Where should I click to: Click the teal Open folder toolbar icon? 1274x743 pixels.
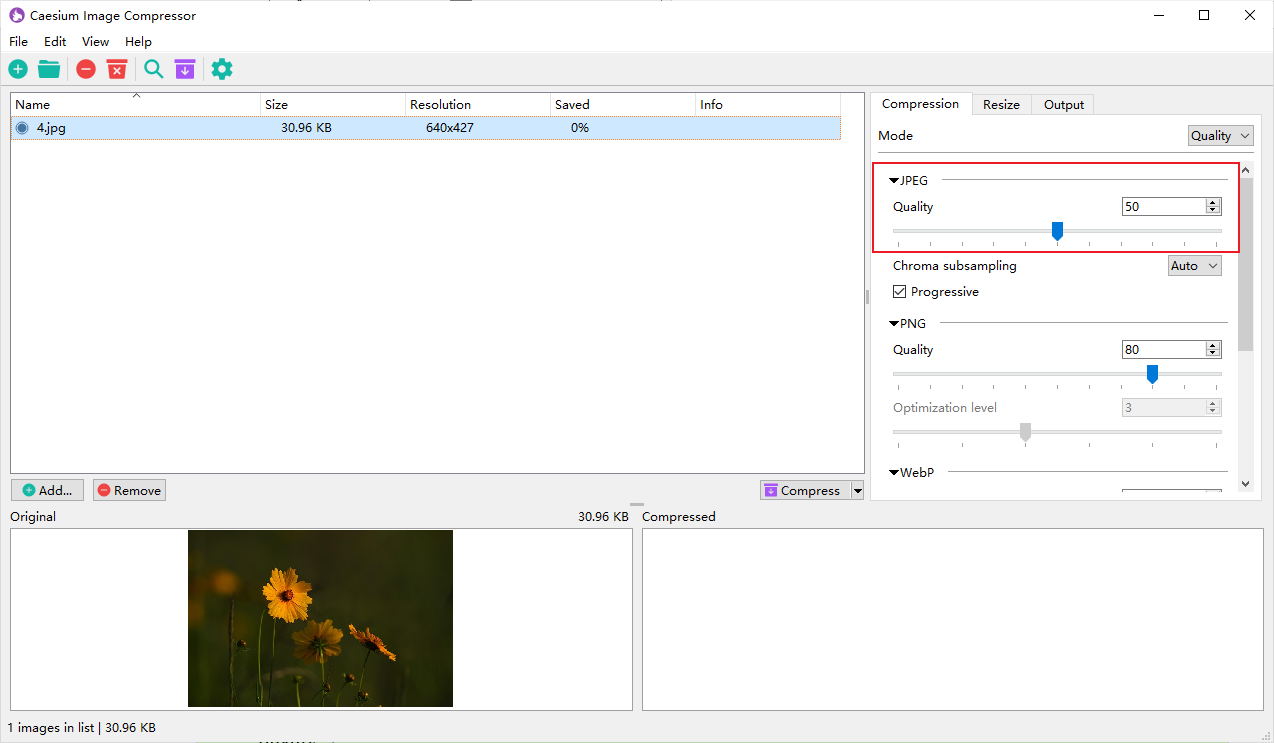[x=49, y=69]
